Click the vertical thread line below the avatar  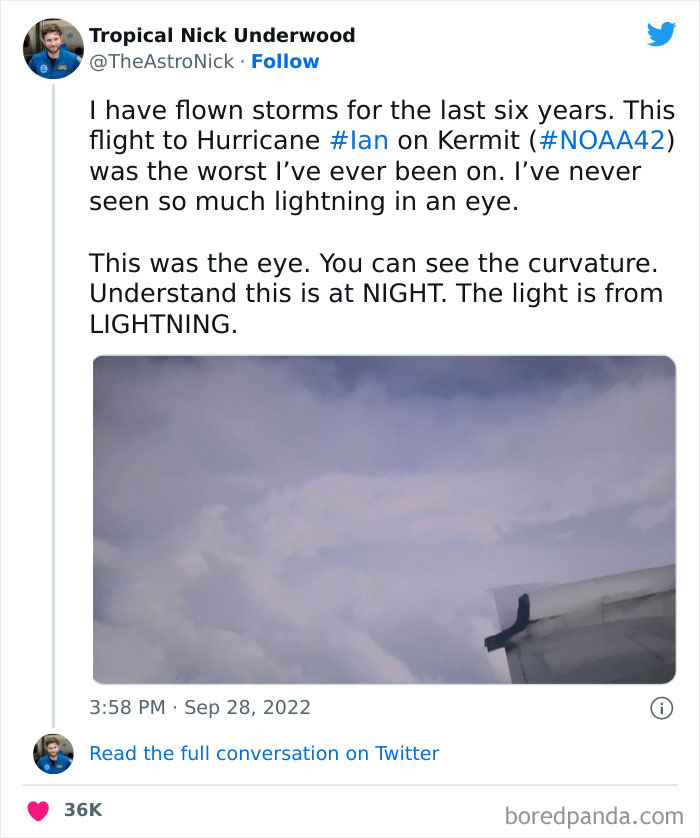[x=53, y=400]
